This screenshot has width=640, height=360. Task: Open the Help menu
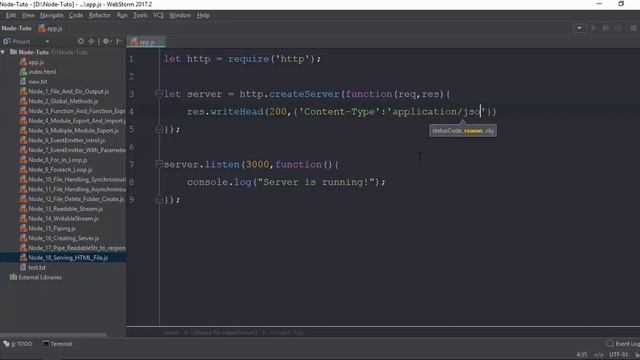pos(203,15)
